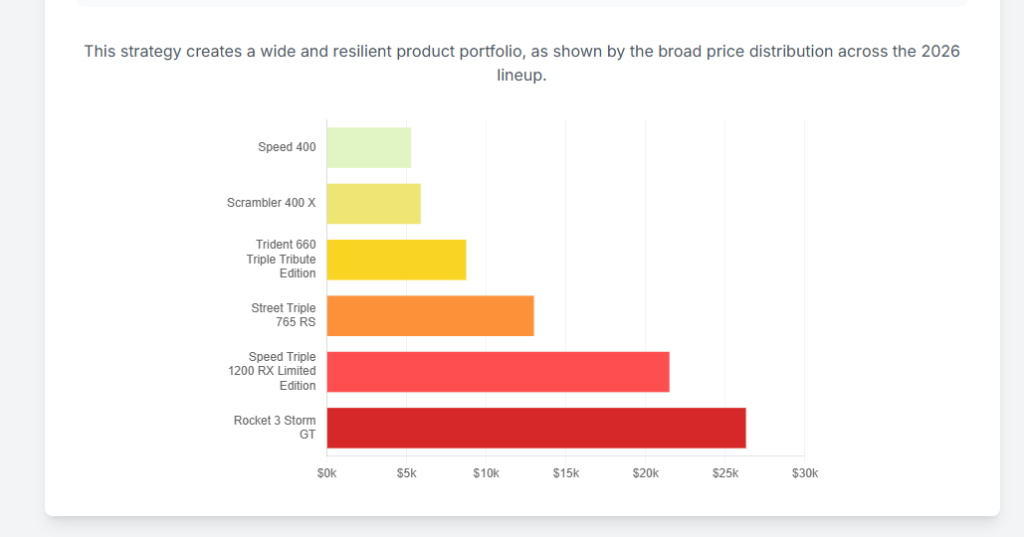Screen dimensions: 1024x537
Task: Click the $25k axis tick label
Action: click(725, 473)
